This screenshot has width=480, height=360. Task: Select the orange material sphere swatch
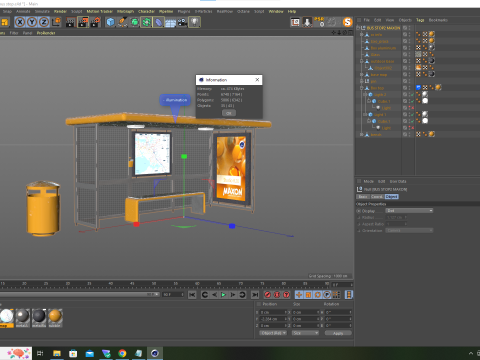pyautogui.click(x=55, y=315)
